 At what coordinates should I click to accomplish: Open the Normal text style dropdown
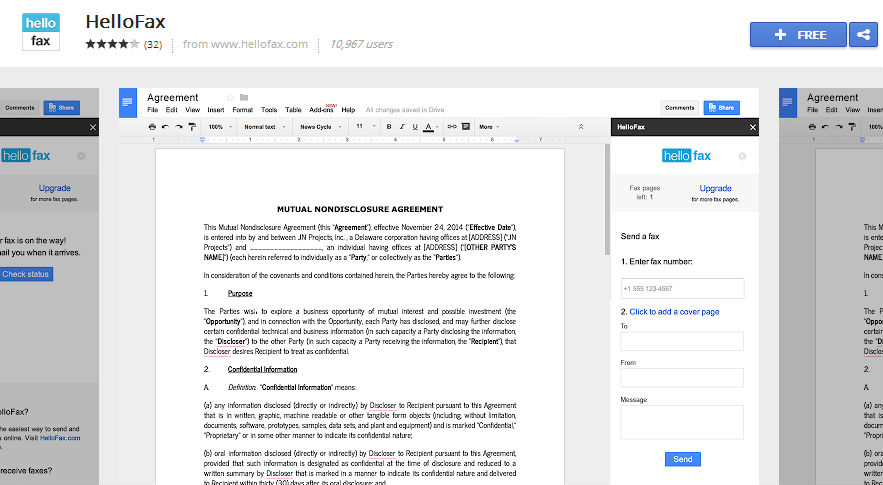coord(265,127)
